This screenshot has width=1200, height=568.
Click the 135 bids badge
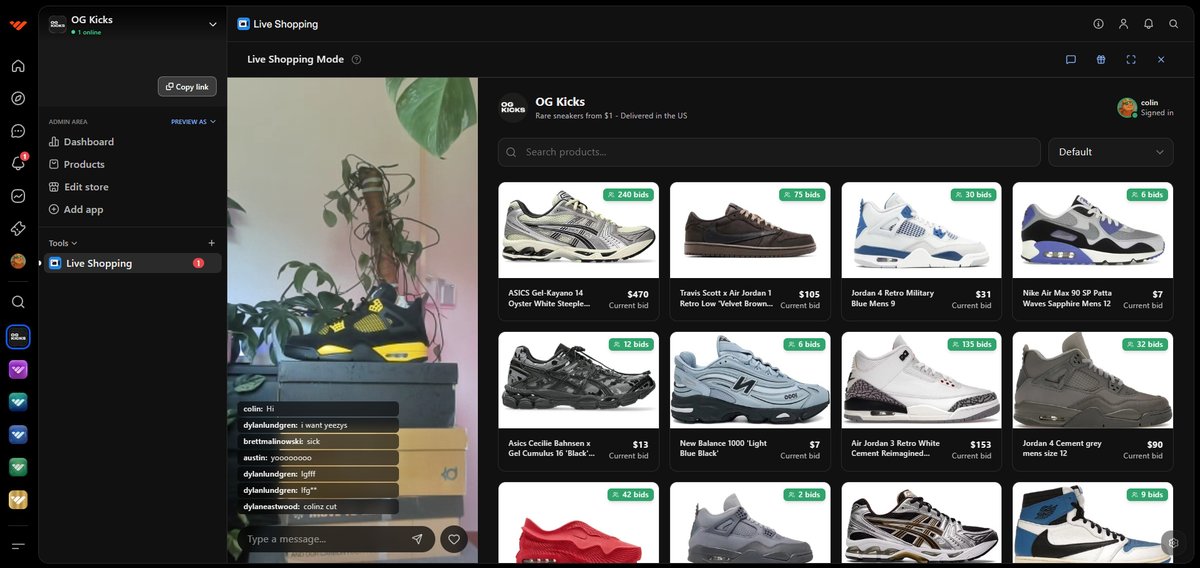[x=970, y=344]
